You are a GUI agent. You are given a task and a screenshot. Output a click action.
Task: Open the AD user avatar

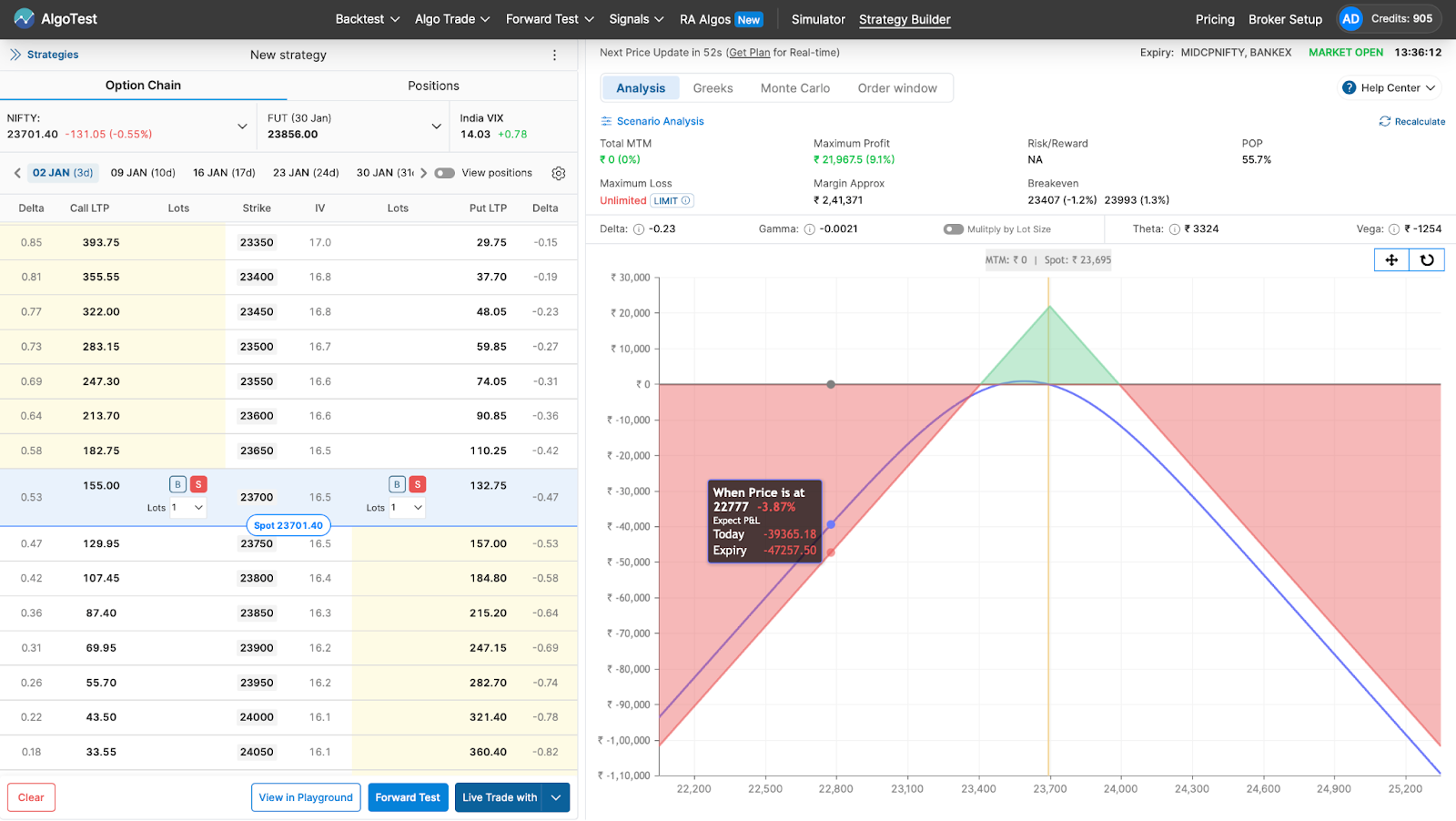pos(1351,18)
